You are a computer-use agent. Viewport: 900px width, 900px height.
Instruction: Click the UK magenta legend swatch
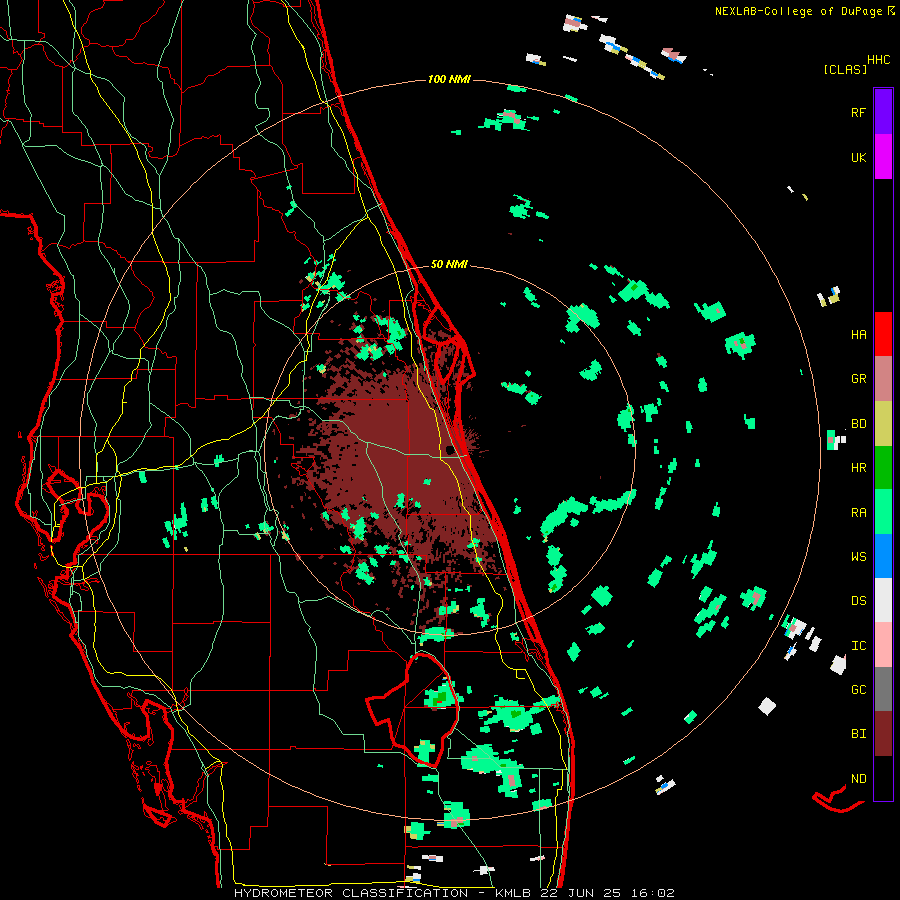pos(883,157)
